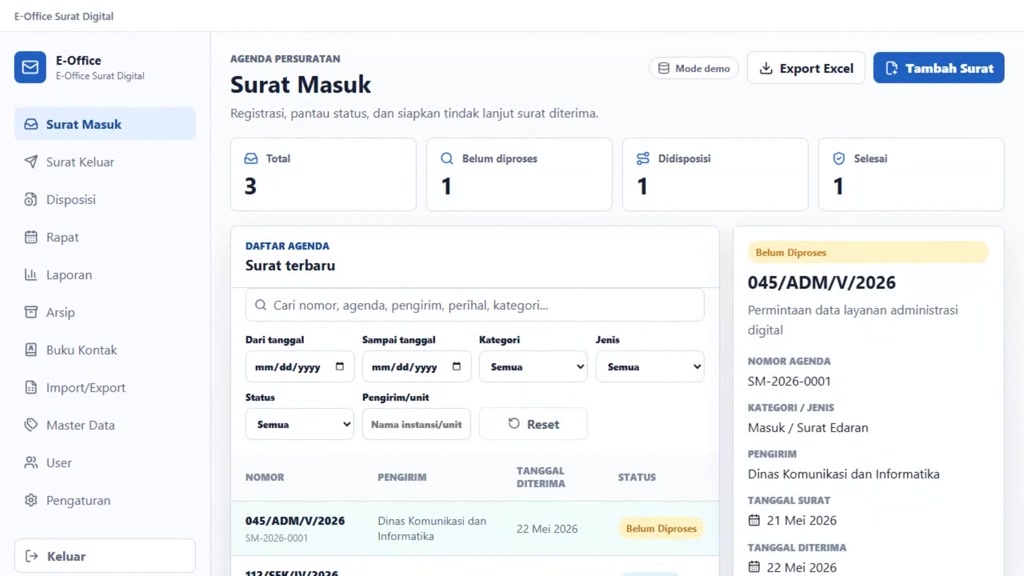Click Belum Diproses status badge in table row
This screenshot has height=576, width=1024.
661,528
